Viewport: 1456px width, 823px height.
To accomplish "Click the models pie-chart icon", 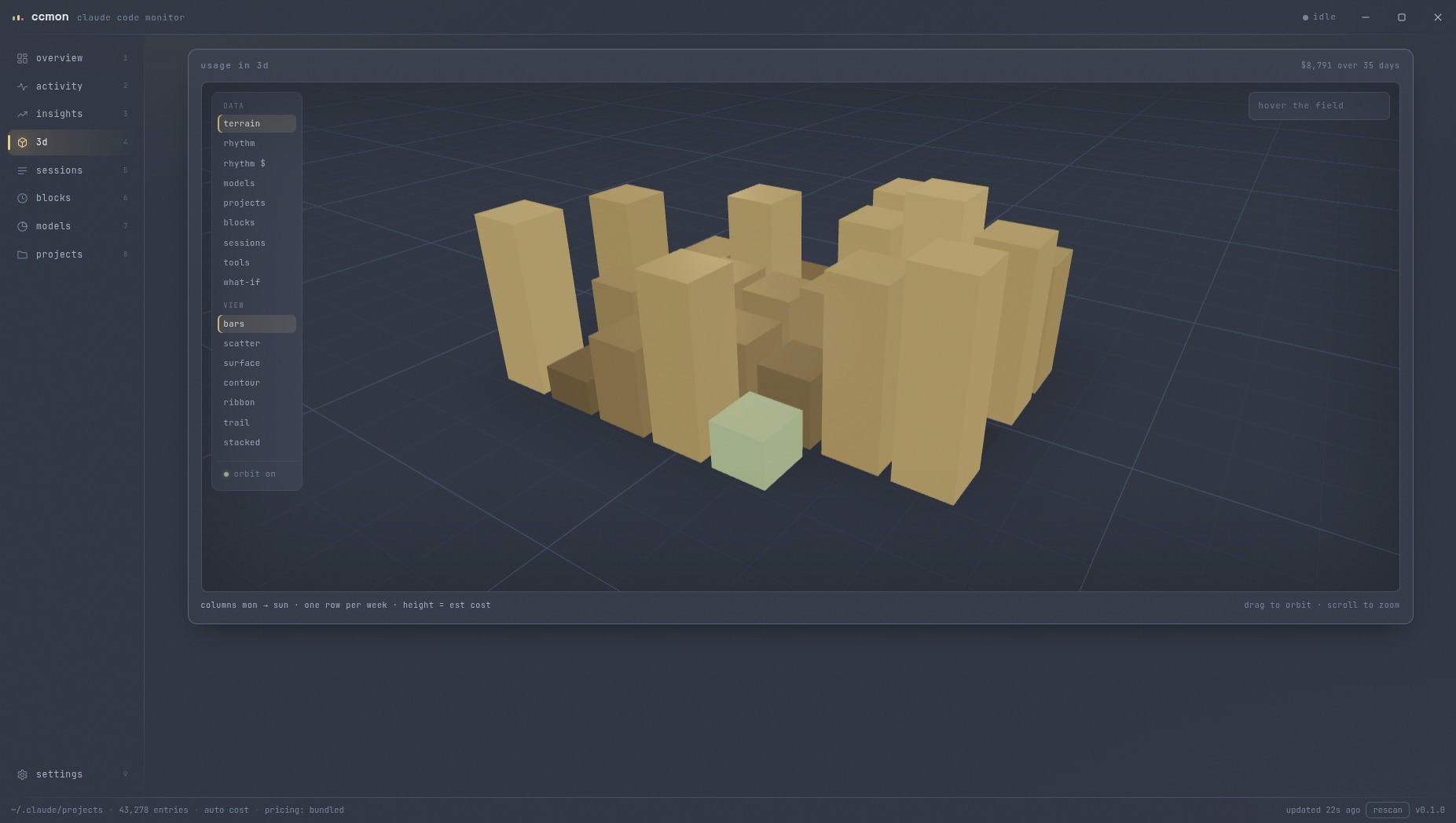I will (x=22, y=226).
